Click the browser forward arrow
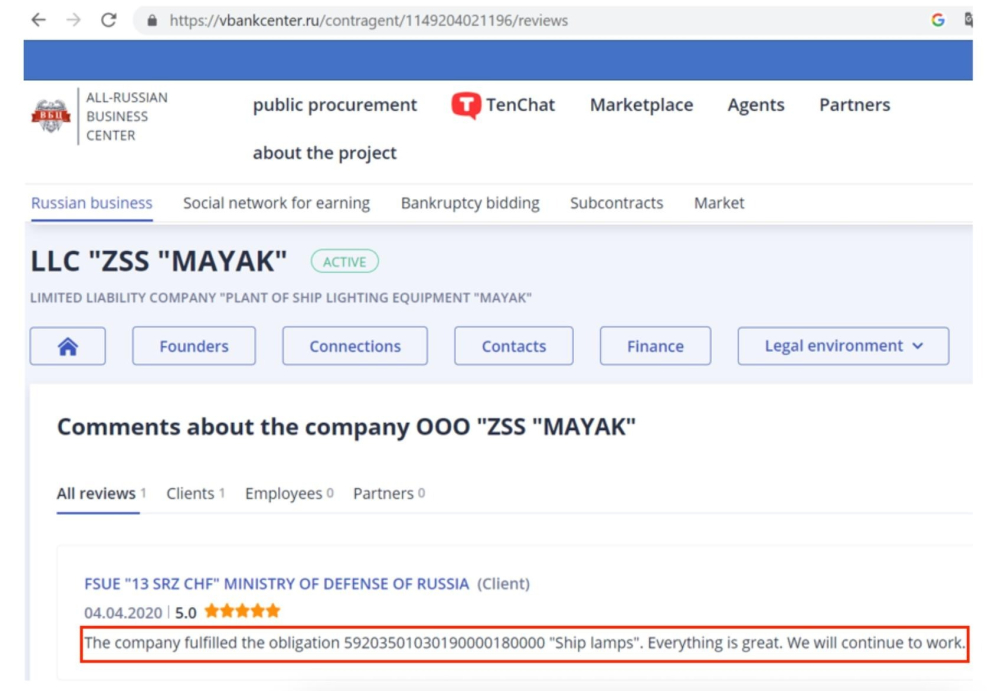 (74, 20)
